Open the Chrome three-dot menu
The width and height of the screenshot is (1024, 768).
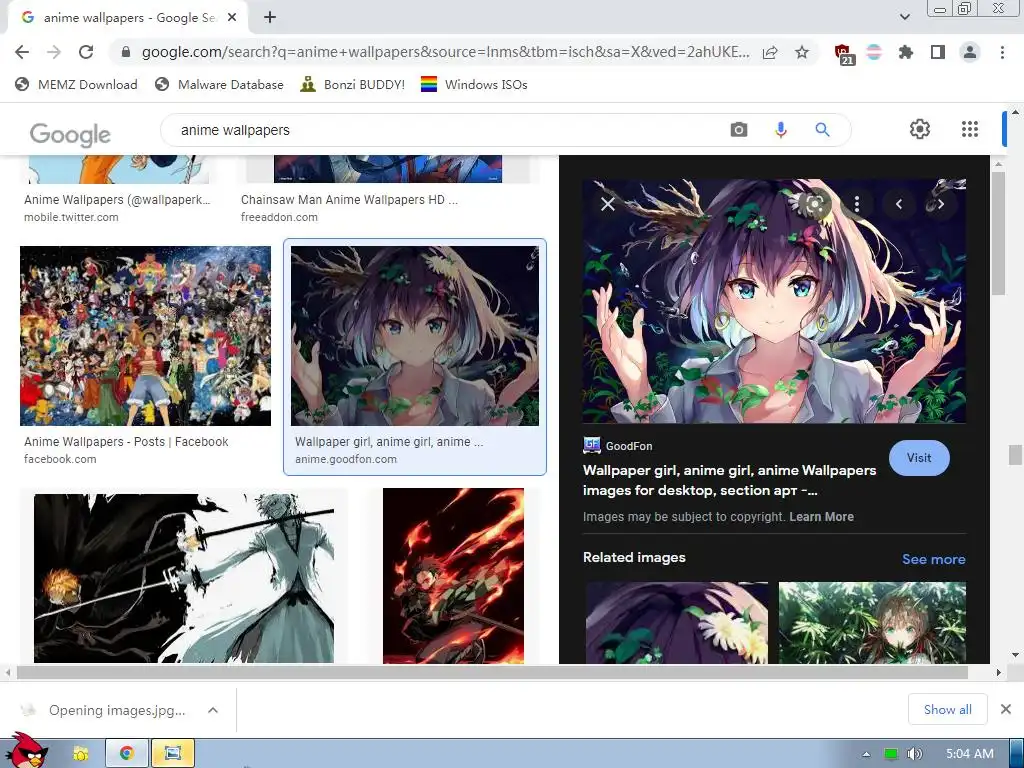pos(1002,52)
